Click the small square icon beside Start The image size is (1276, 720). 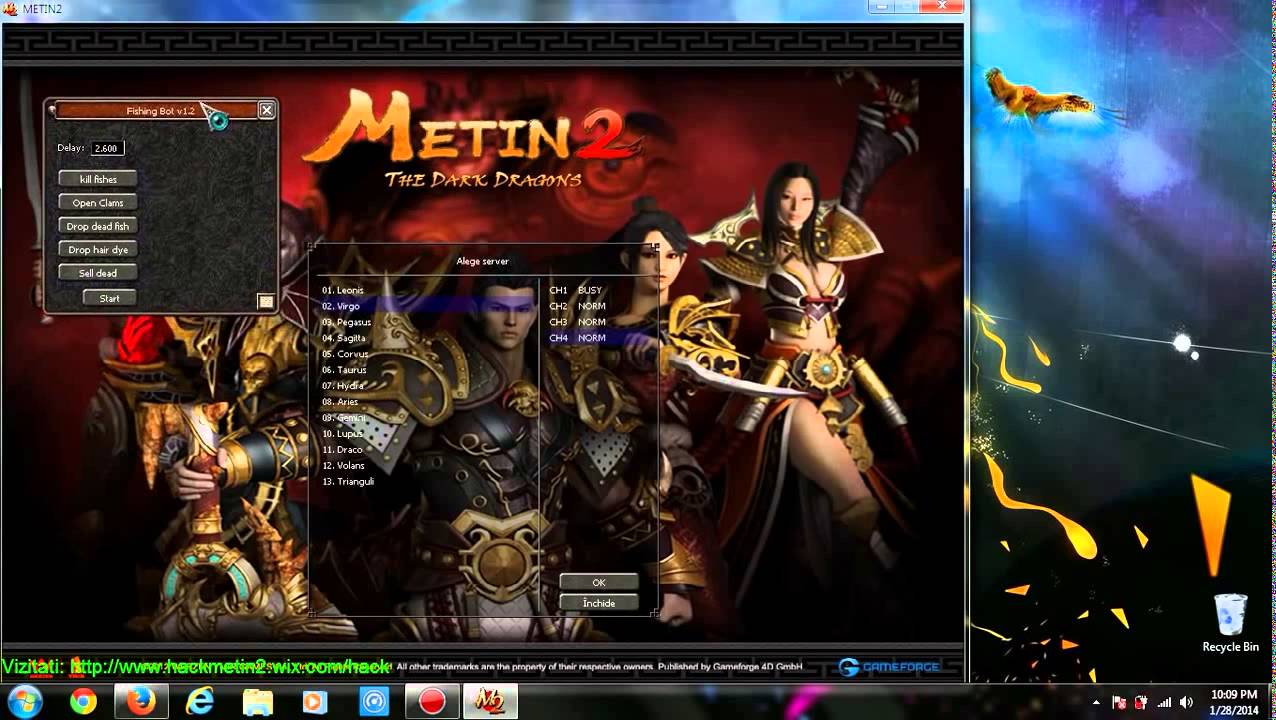(x=266, y=301)
